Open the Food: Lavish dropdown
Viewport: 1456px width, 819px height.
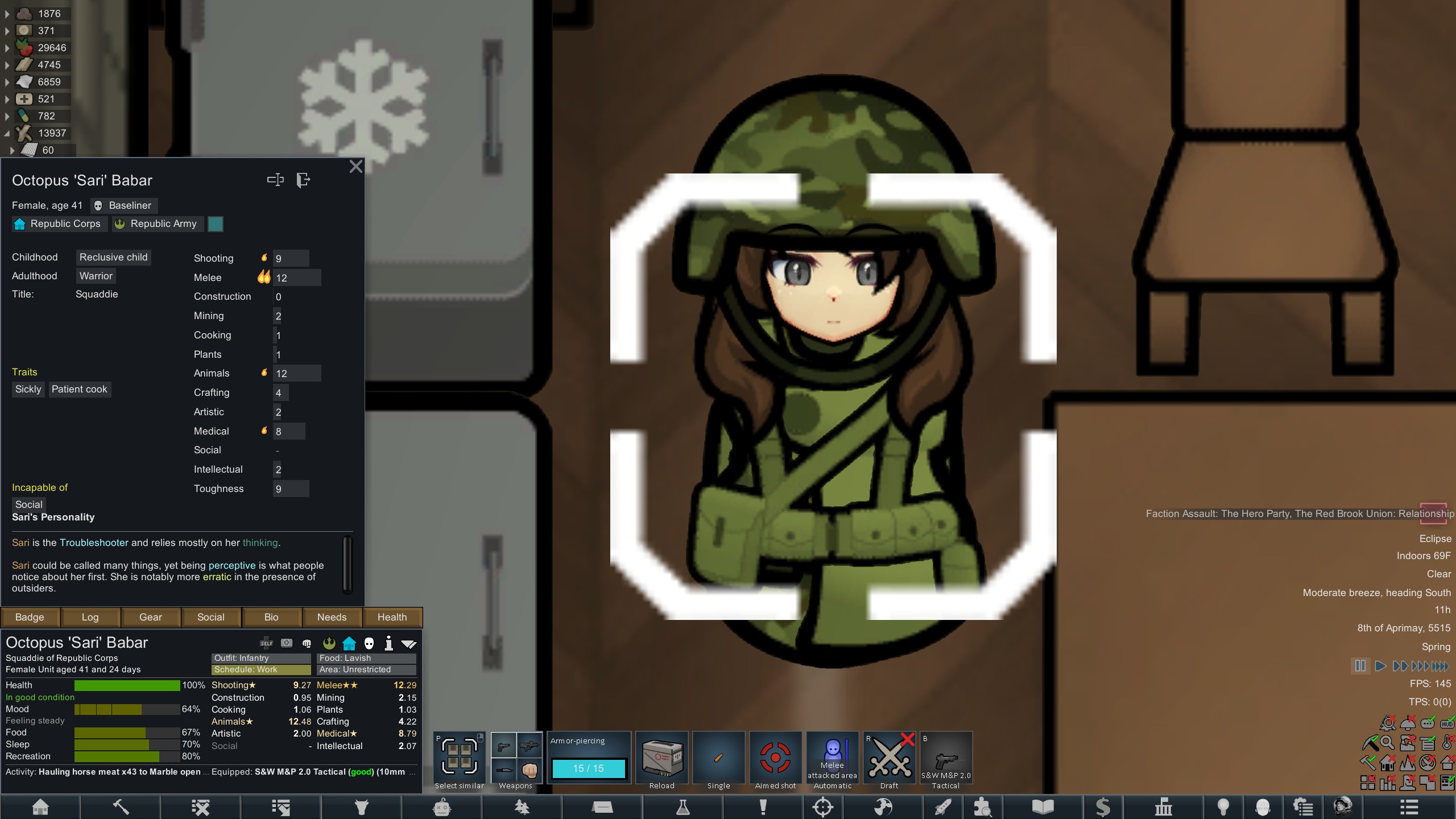pyautogui.click(x=366, y=658)
